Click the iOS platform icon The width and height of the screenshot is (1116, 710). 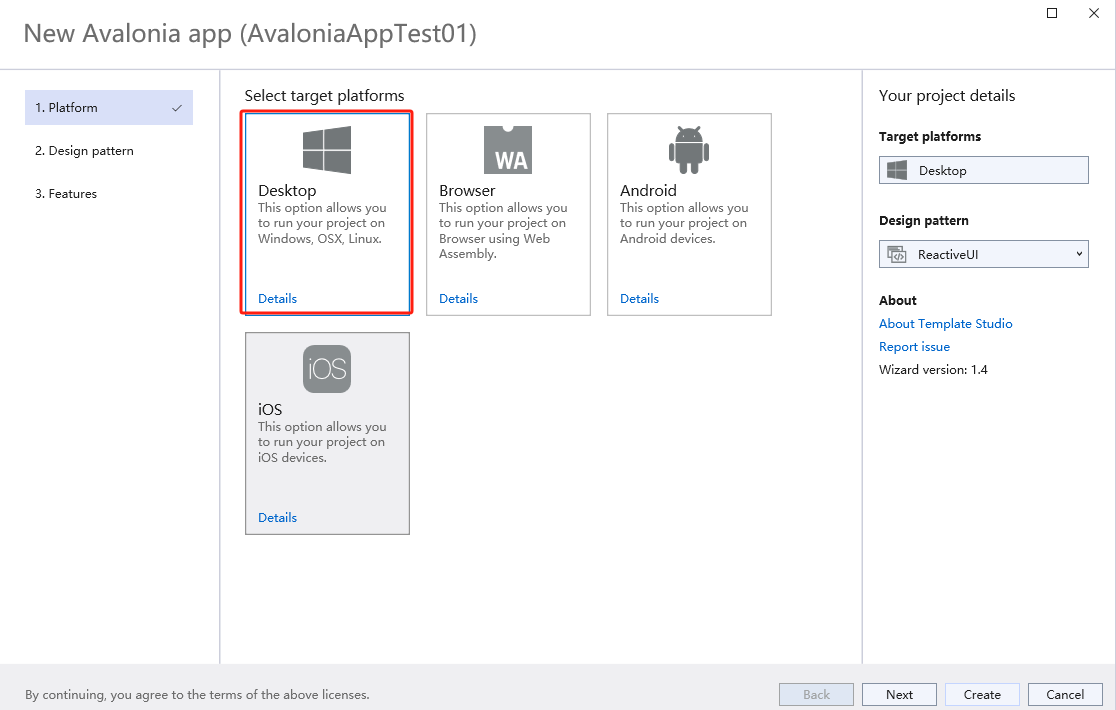click(x=327, y=369)
